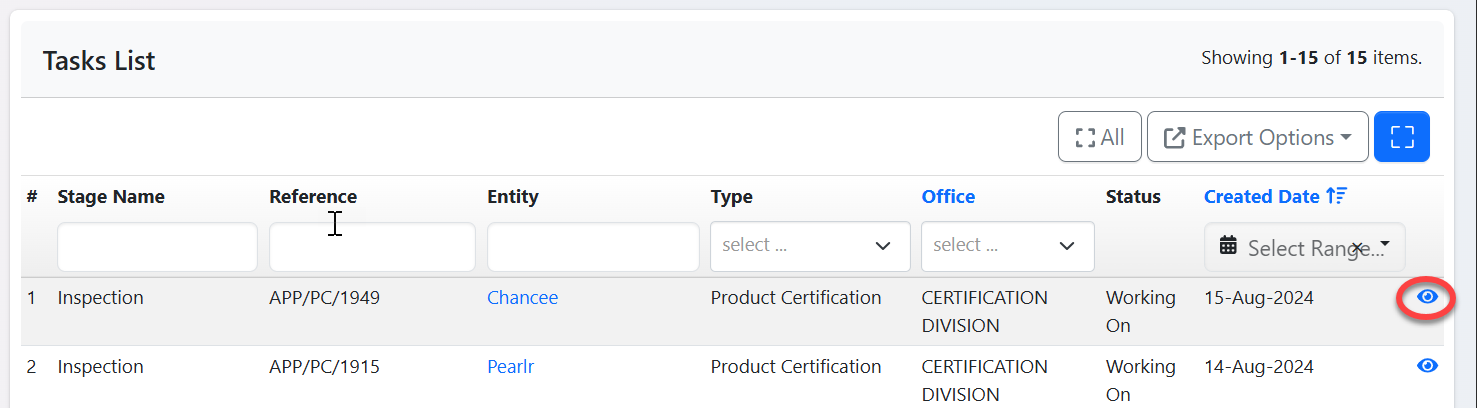The width and height of the screenshot is (1477, 408).
Task: Open the Chancee entity link
Action: point(522,298)
